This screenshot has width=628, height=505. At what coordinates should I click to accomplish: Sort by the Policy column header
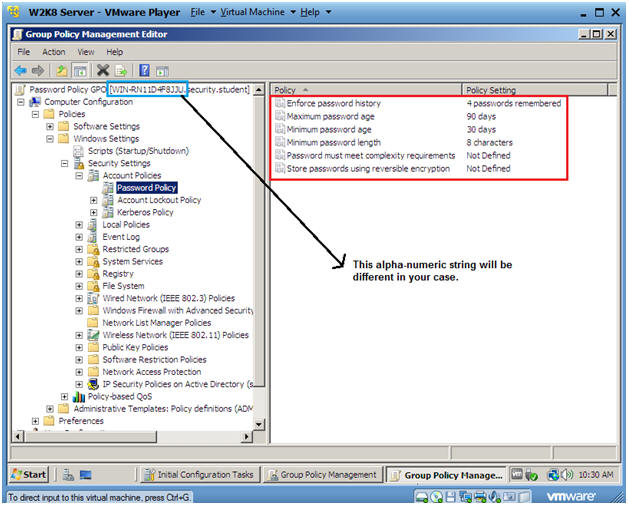point(366,90)
